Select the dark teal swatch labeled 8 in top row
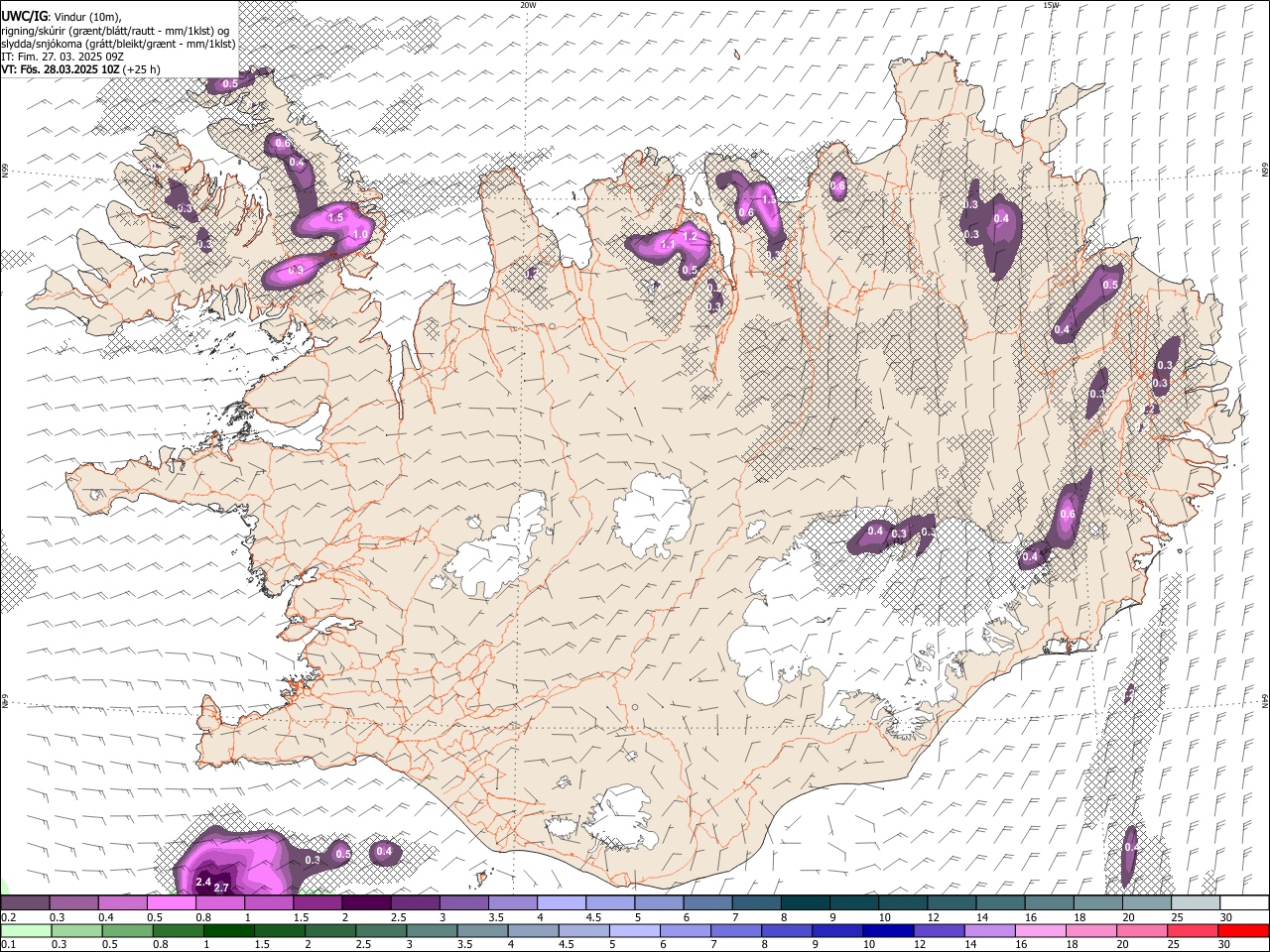Screen dimensions: 1270x952 click(806, 903)
